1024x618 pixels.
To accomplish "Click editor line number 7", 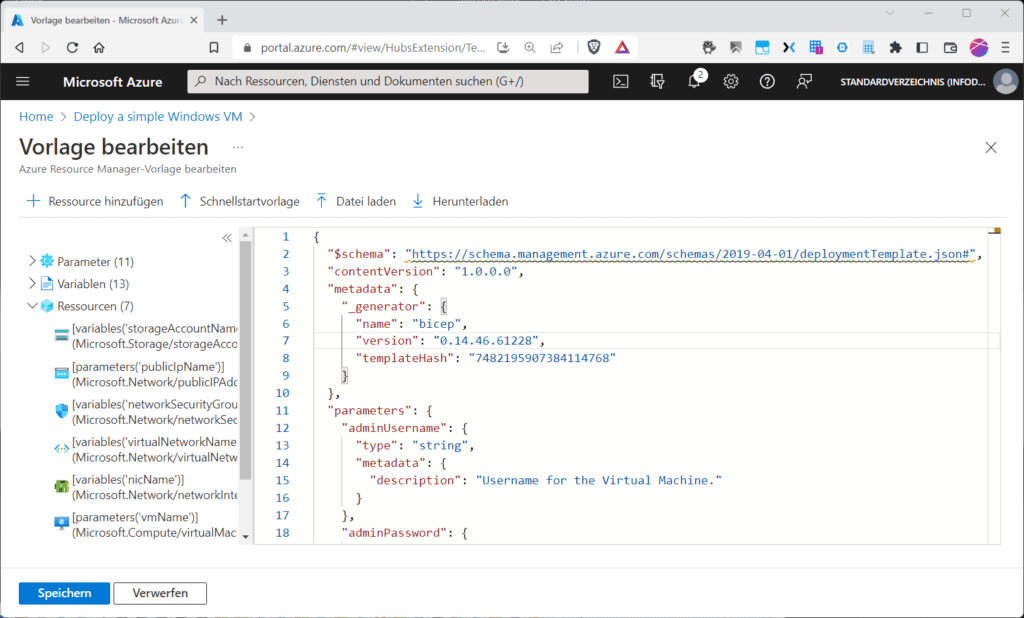I will (x=285, y=340).
